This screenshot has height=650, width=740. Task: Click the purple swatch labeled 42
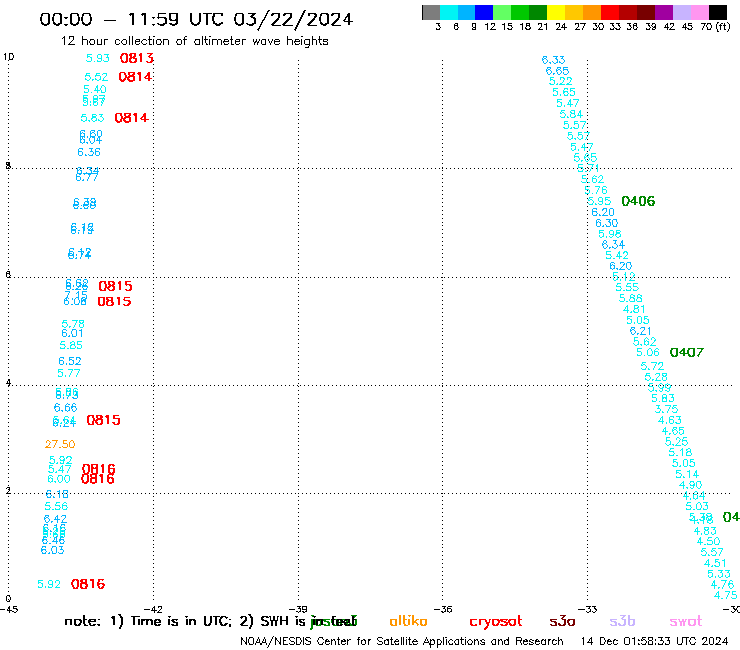[664, 12]
